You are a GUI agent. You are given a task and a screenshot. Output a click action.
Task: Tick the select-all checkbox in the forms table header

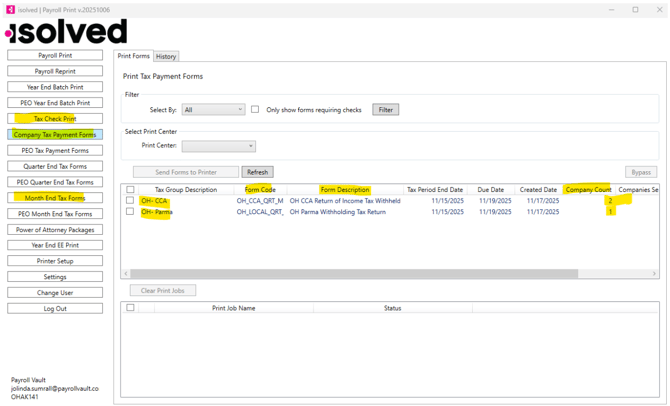[x=130, y=189]
